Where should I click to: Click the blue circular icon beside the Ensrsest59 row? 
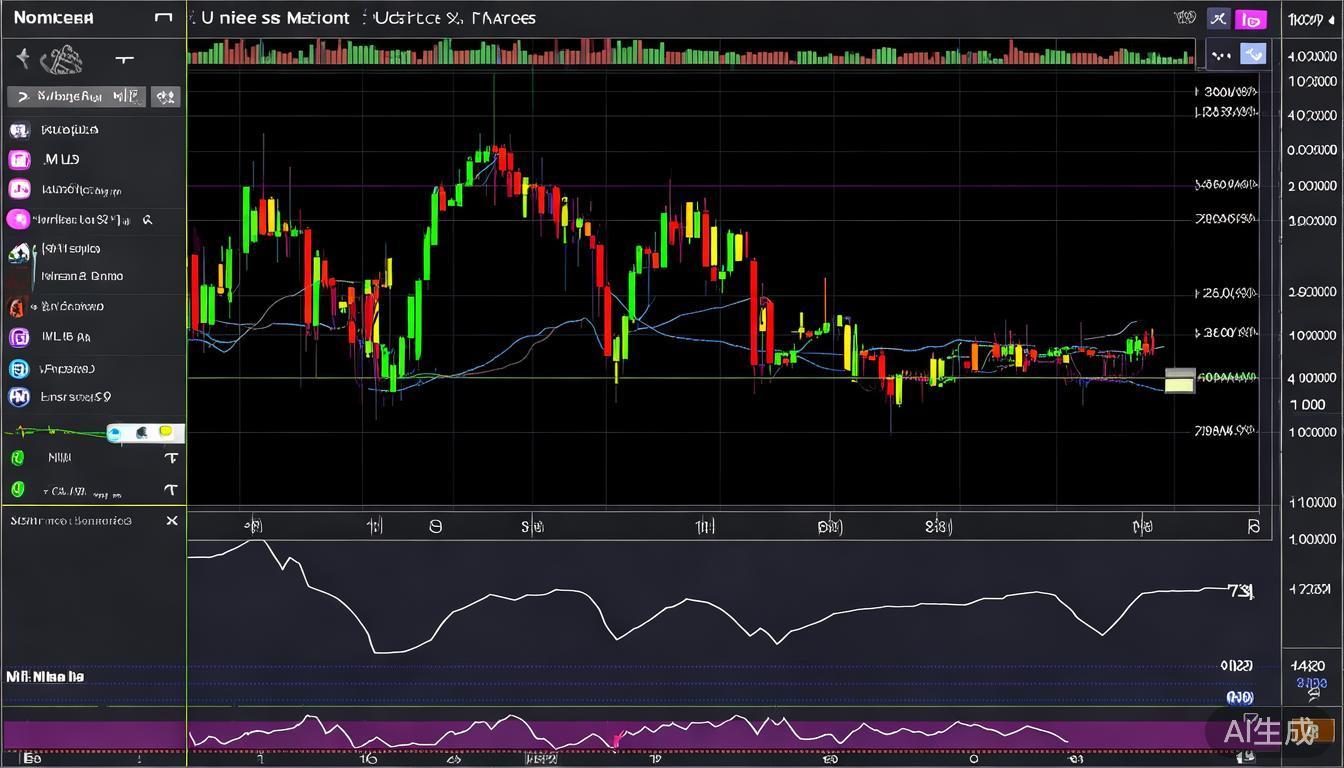tap(19, 397)
